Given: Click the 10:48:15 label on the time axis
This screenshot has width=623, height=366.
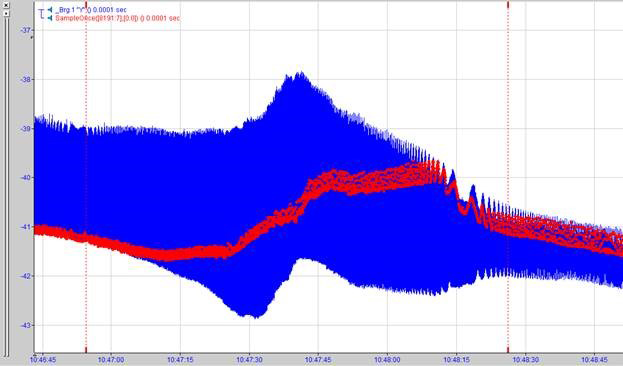Looking at the screenshot, I should pyautogui.click(x=456, y=360).
